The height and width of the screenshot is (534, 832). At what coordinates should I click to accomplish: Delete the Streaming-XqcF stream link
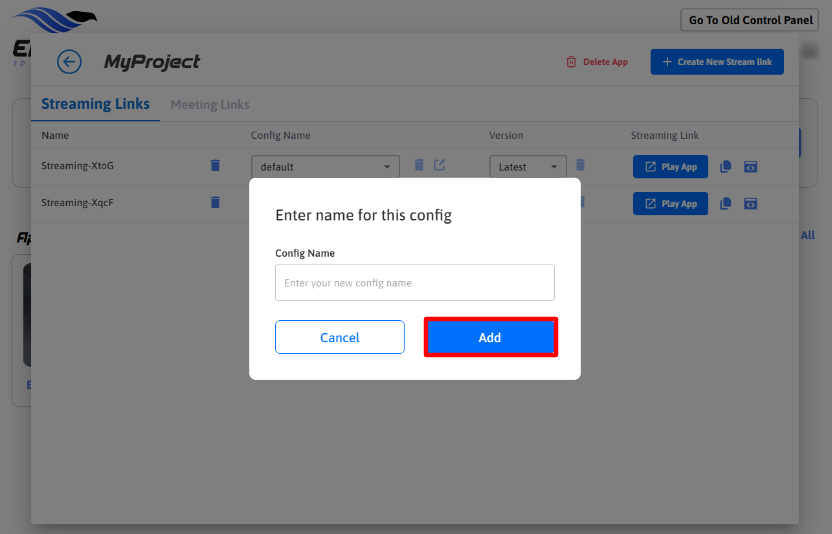pos(215,203)
